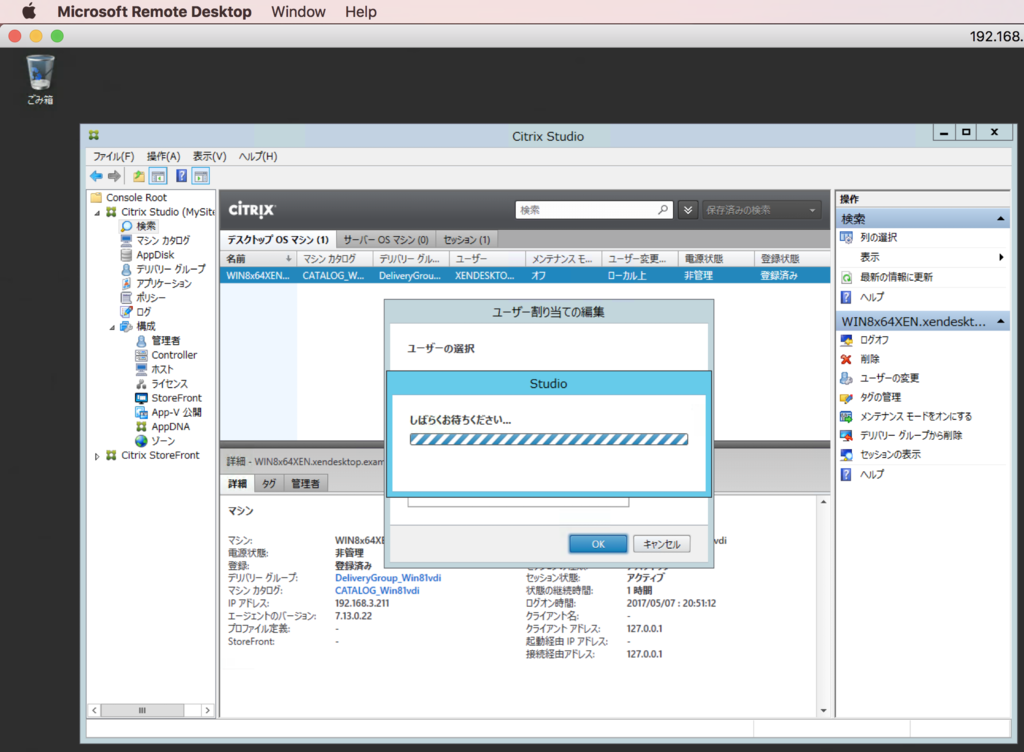
Task: Open Window menu in the macOS menu bar
Action: (x=298, y=12)
